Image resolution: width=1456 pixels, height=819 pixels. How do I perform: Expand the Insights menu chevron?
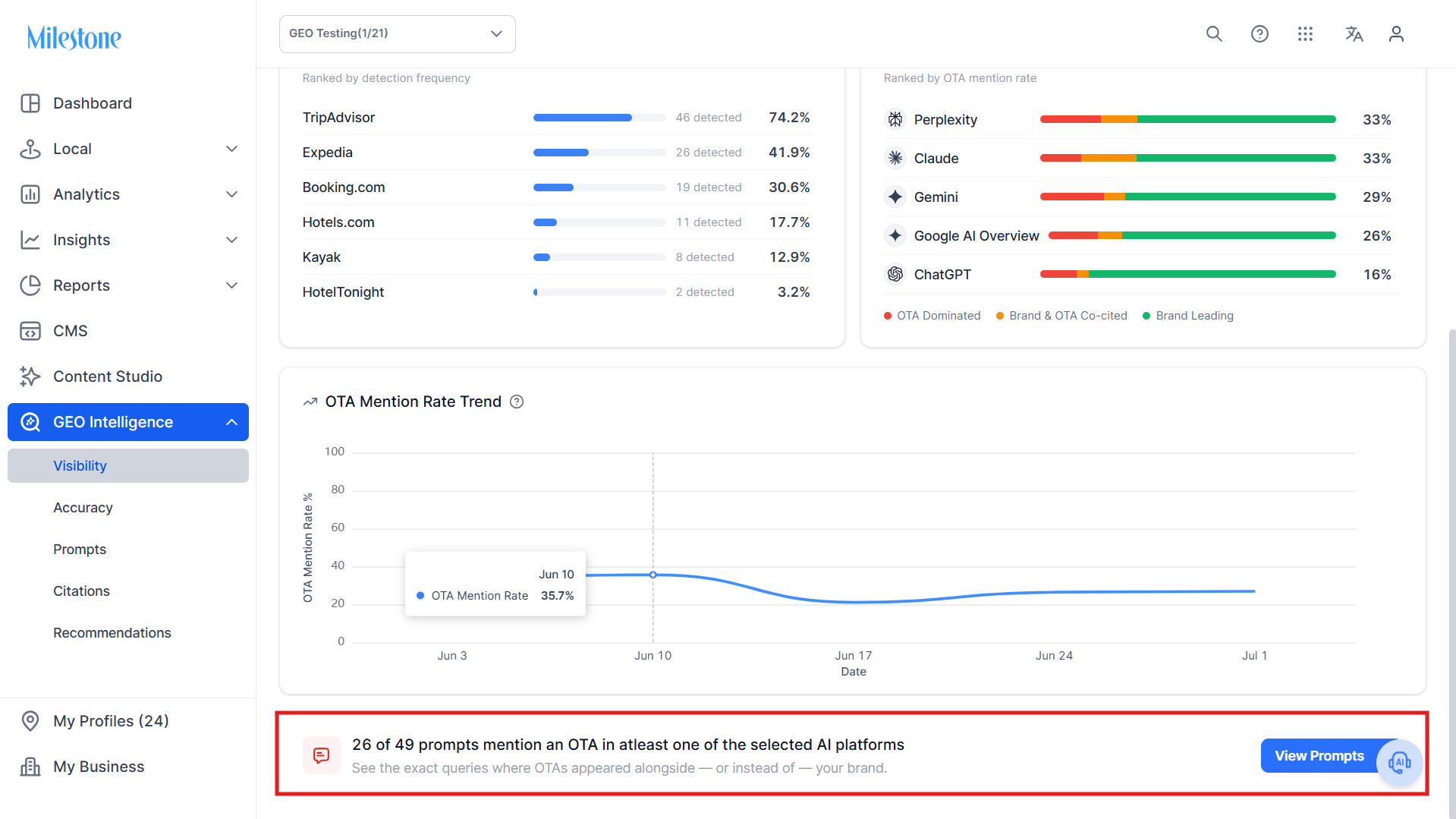232,240
